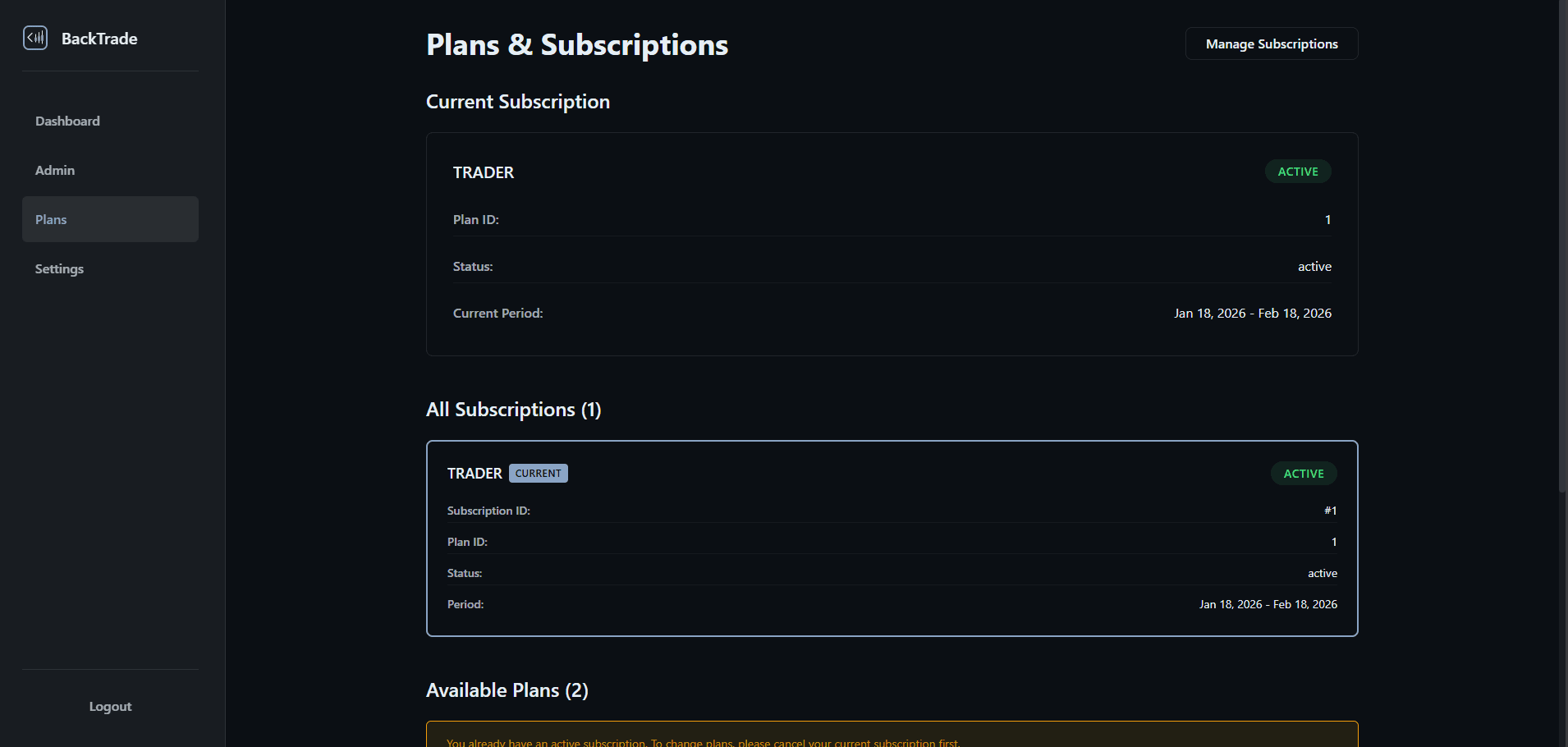1568x747 pixels.
Task: Click the Available Plans (2) heading
Action: pyautogui.click(x=507, y=690)
